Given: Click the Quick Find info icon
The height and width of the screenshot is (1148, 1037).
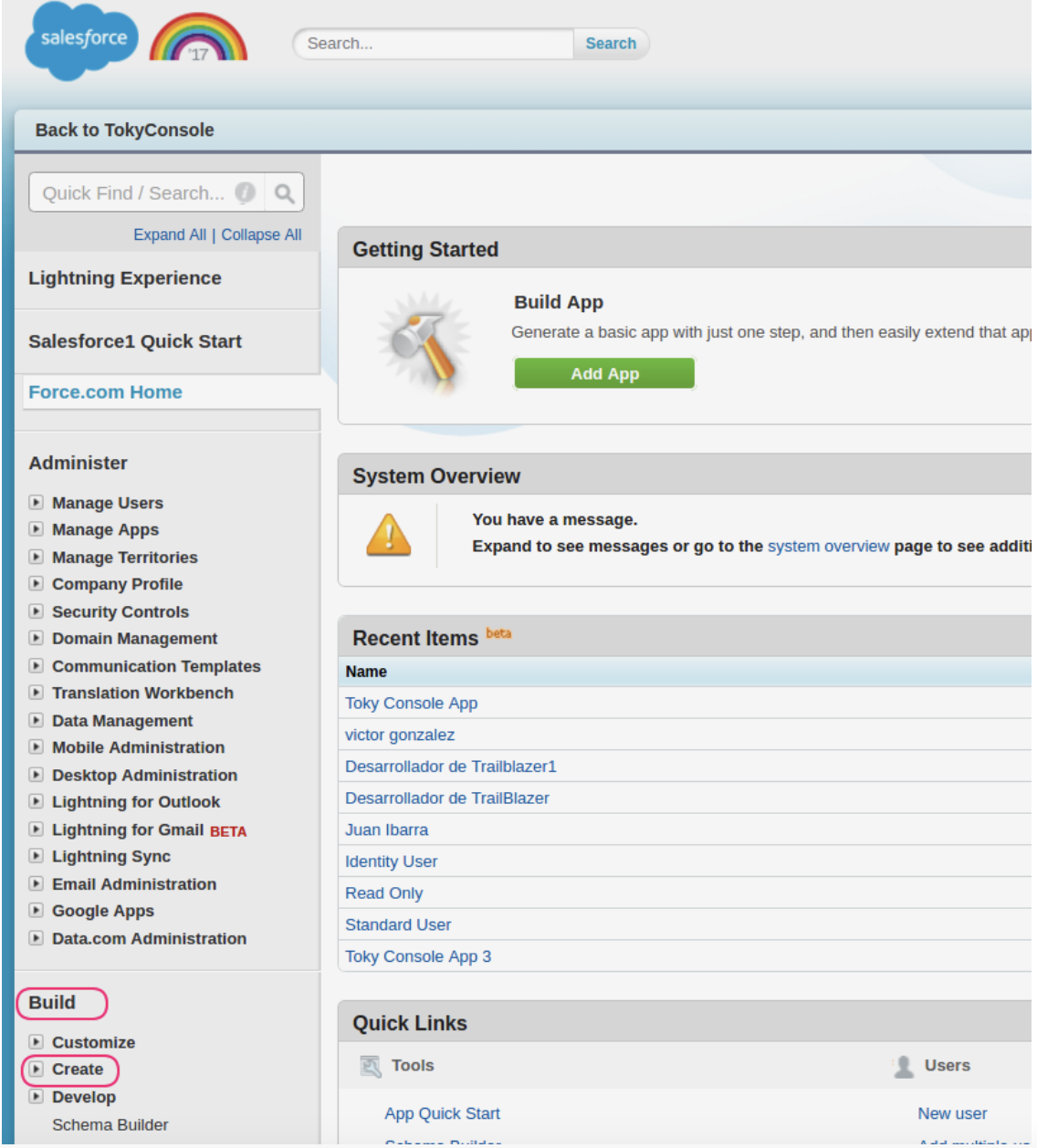Looking at the screenshot, I should pyautogui.click(x=245, y=193).
